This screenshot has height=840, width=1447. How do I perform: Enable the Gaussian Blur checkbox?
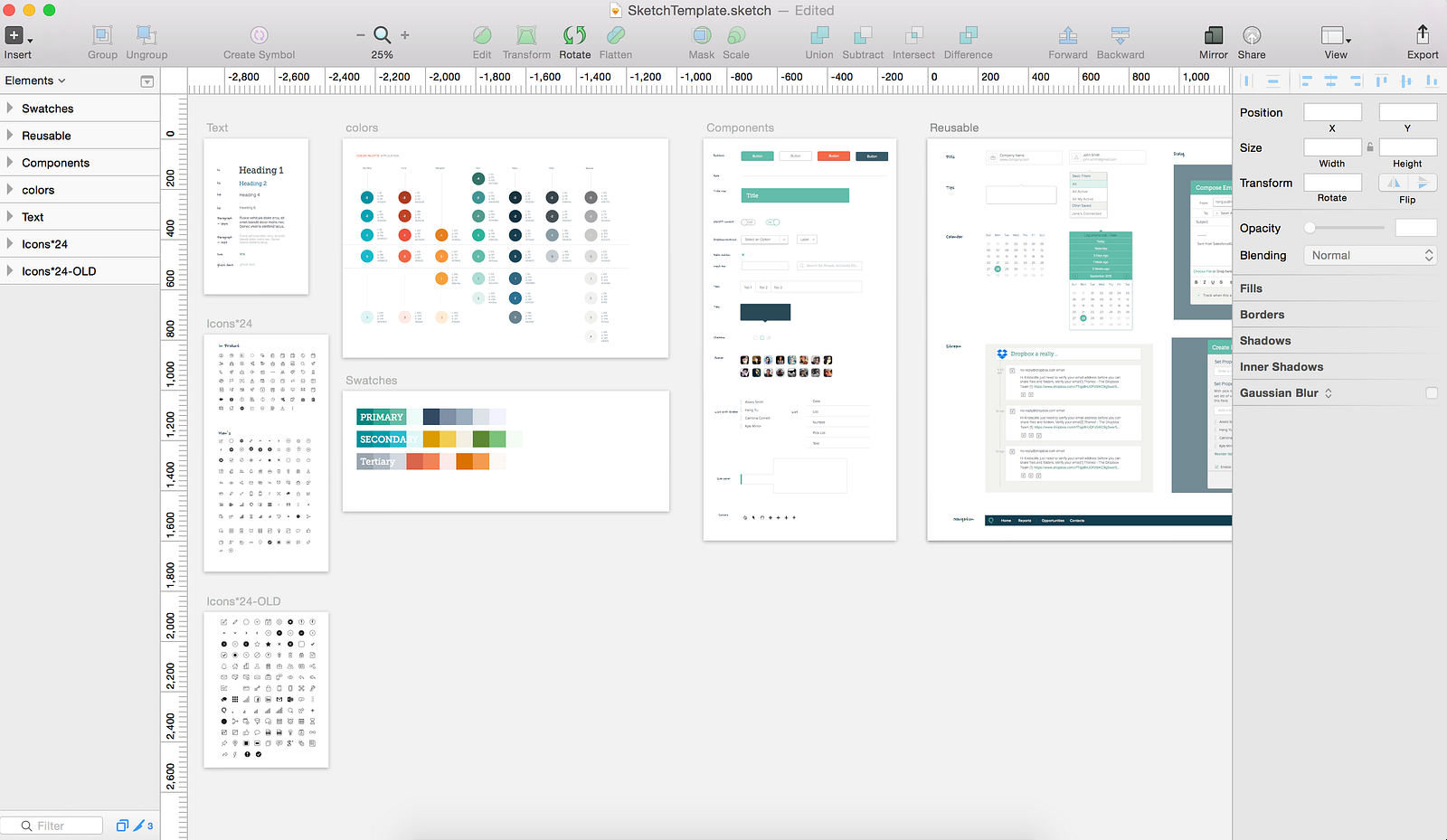pos(1432,392)
